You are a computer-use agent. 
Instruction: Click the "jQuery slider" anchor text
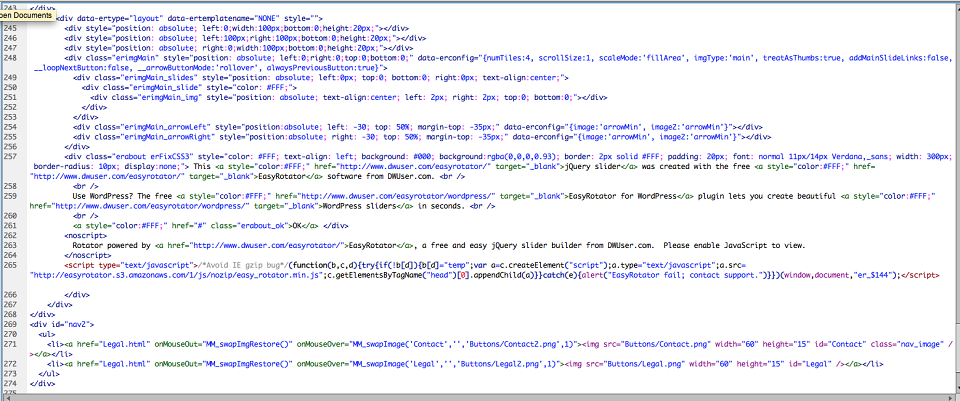593,167
